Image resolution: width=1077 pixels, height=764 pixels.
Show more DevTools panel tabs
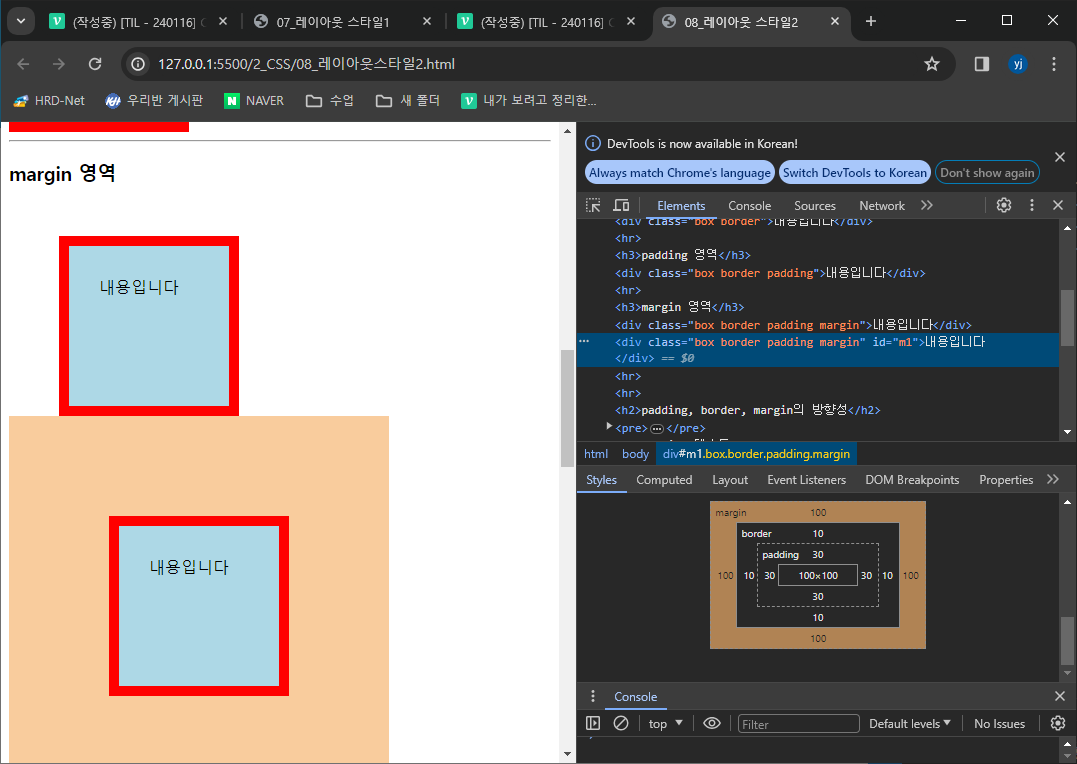[927, 205]
